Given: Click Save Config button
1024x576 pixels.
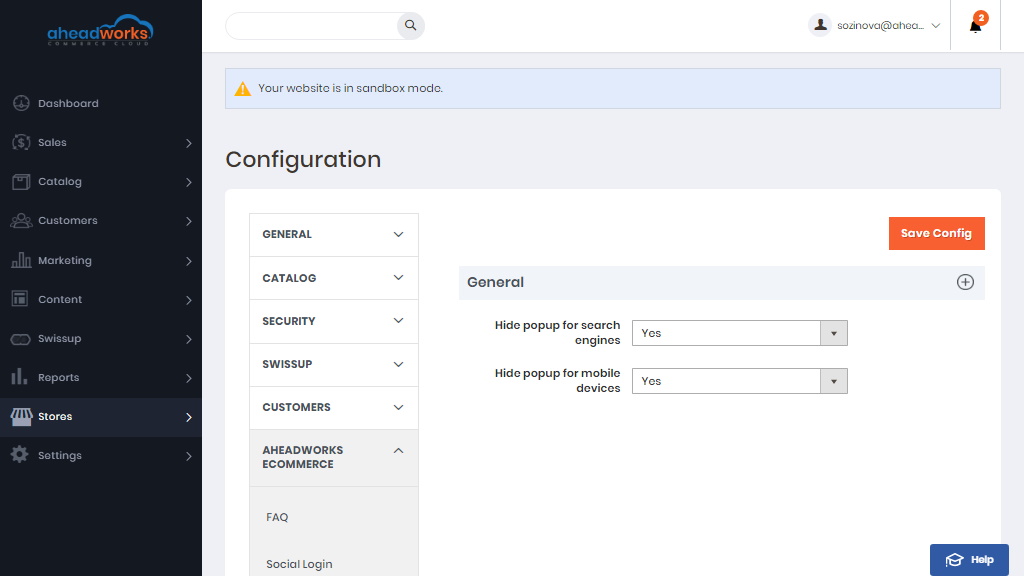Looking at the screenshot, I should click(936, 233).
